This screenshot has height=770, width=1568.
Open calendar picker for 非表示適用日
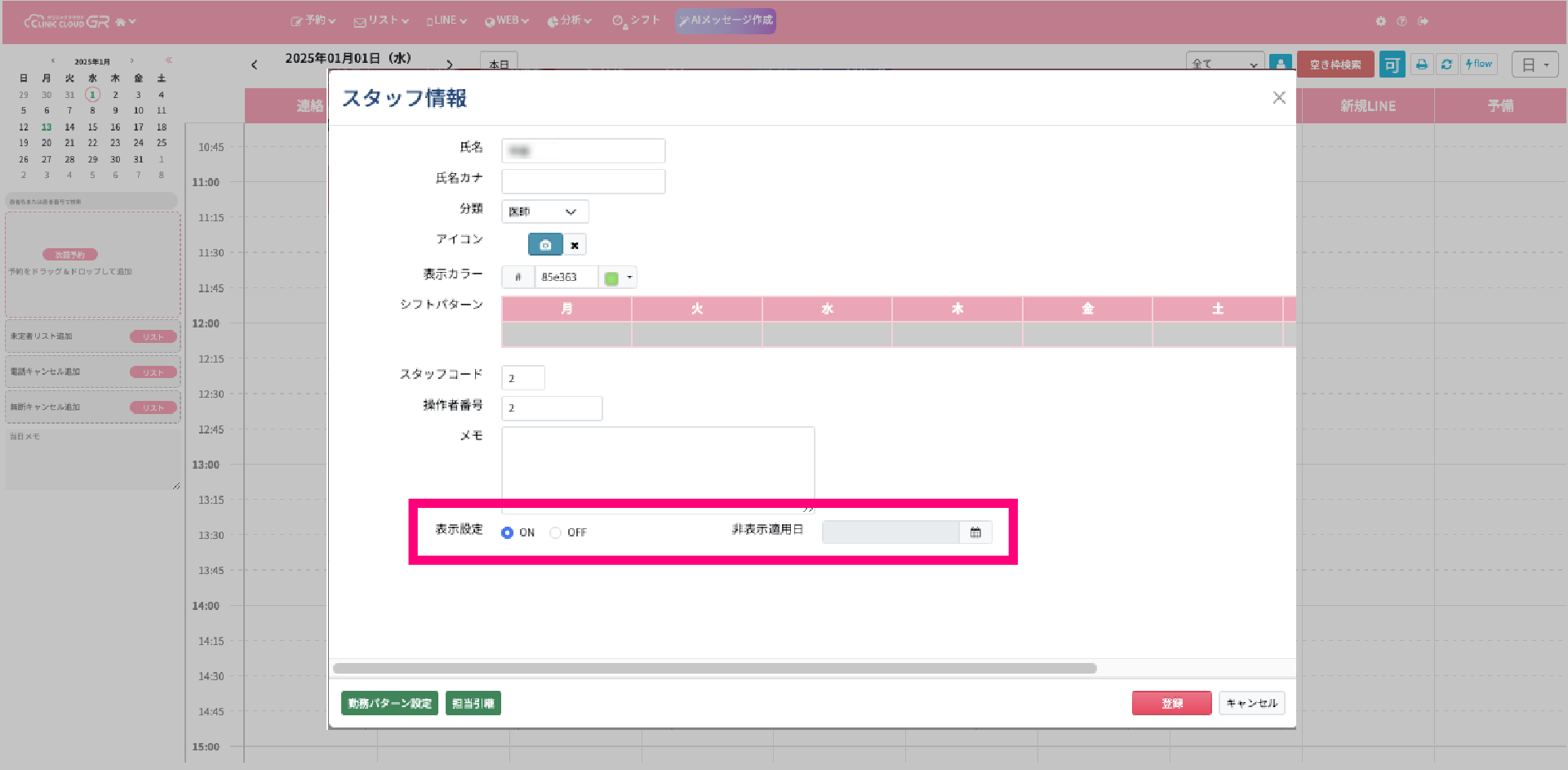975,532
